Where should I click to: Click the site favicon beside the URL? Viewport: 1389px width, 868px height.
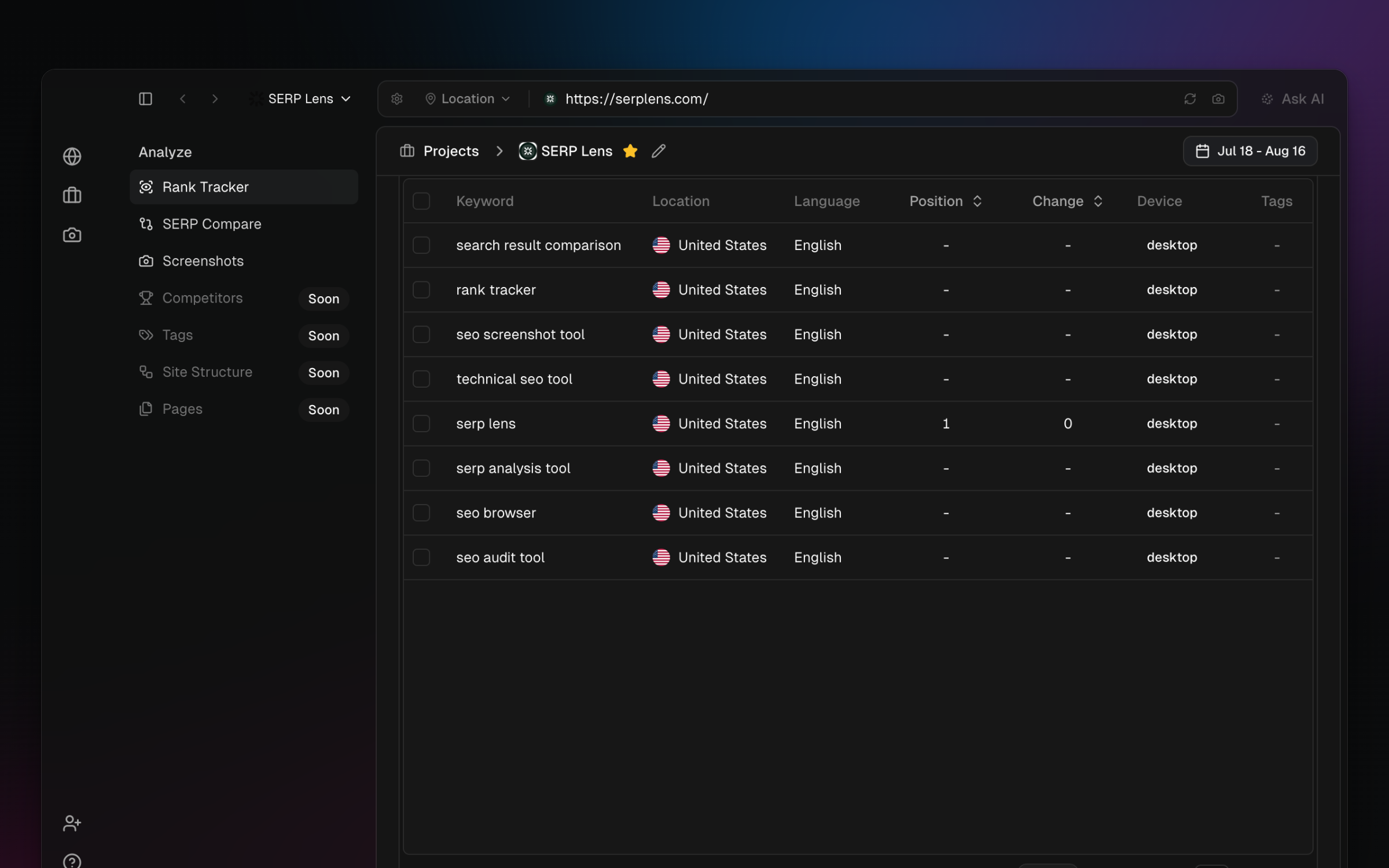coord(550,99)
